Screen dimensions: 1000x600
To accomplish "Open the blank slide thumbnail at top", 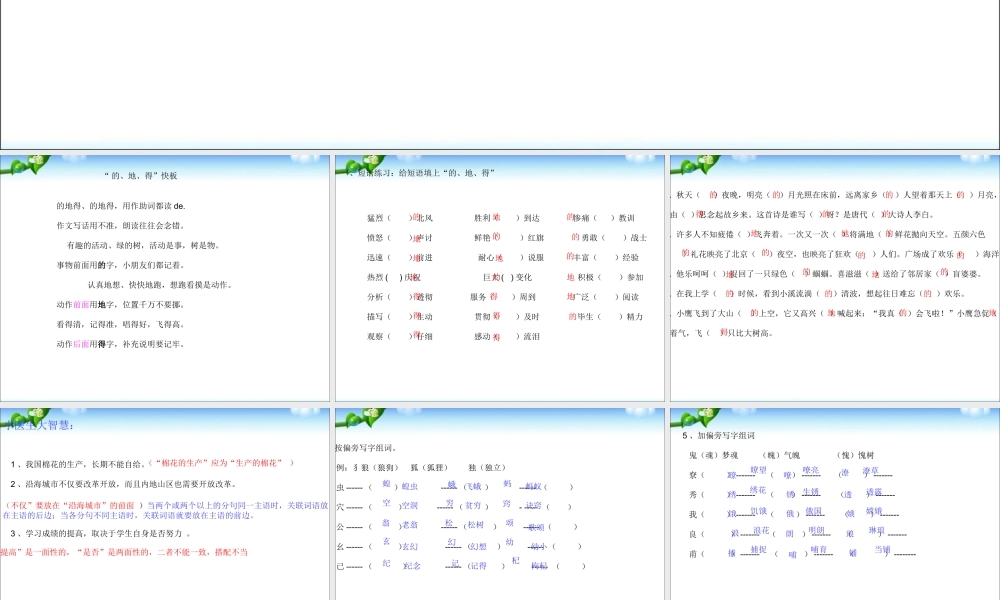I will pos(500,75).
